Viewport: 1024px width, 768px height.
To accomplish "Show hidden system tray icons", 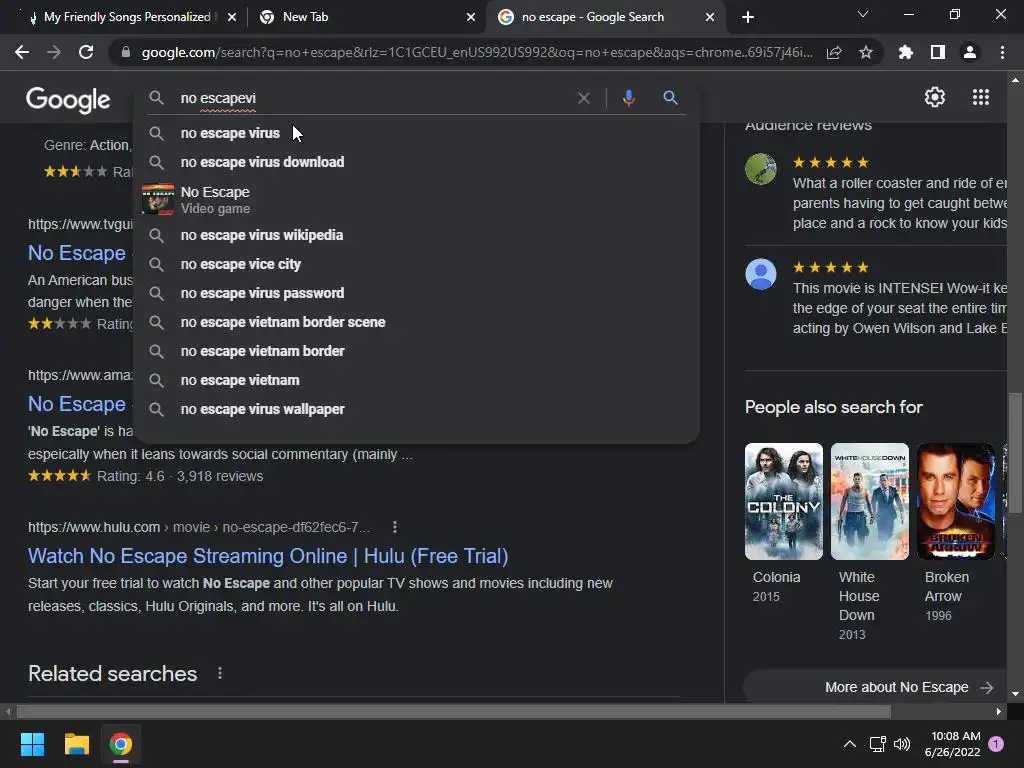I will (x=850, y=744).
